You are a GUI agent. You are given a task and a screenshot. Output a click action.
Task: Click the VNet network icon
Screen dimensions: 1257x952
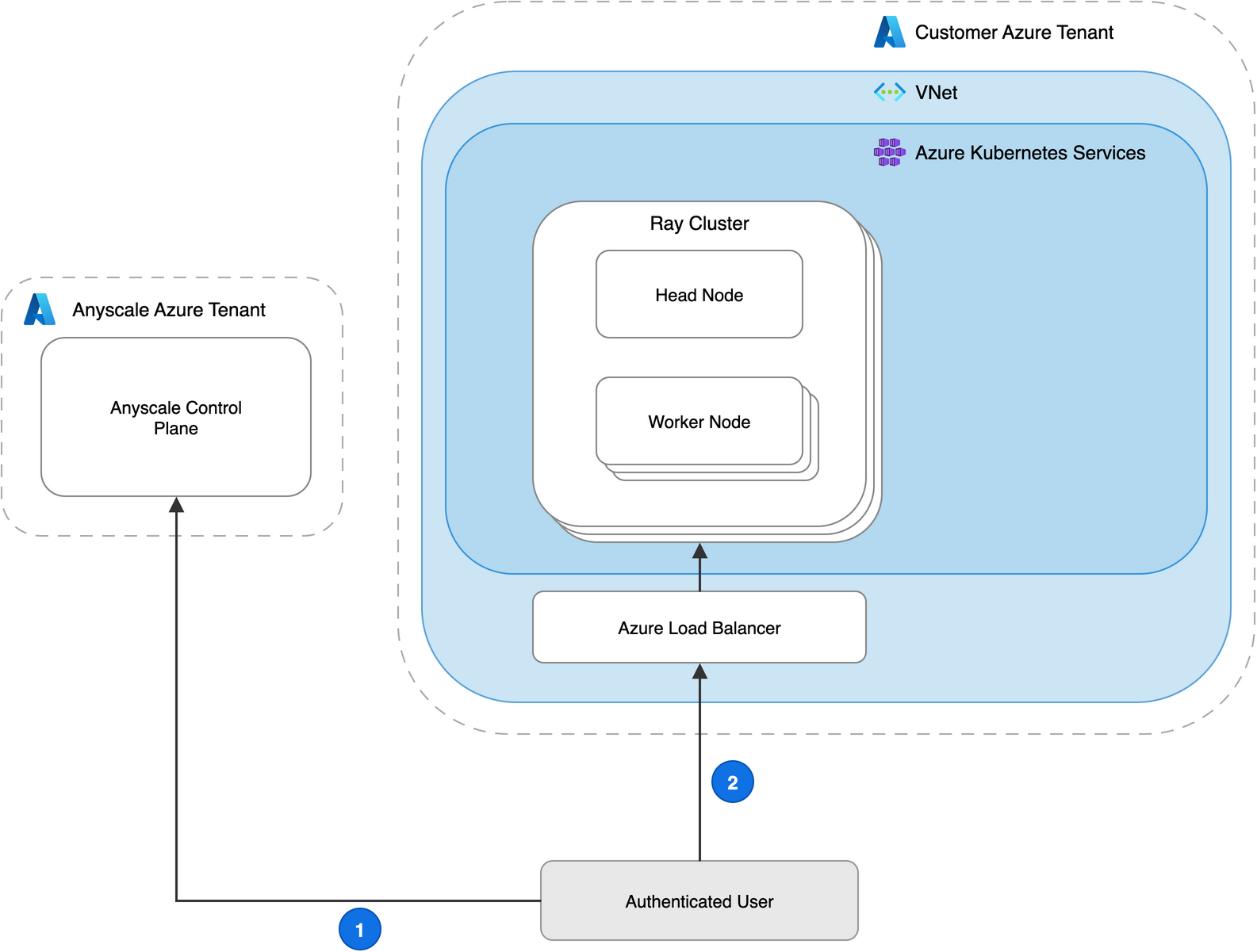[889, 92]
